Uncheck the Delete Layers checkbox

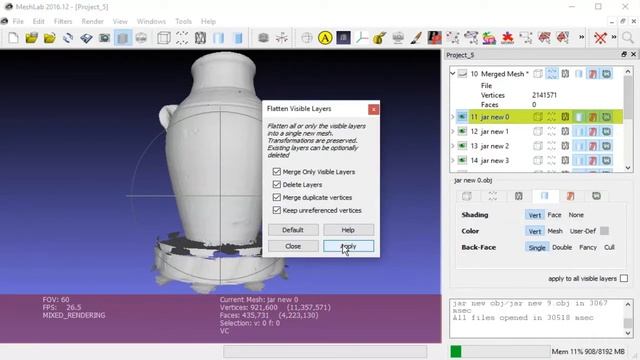[277, 184]
